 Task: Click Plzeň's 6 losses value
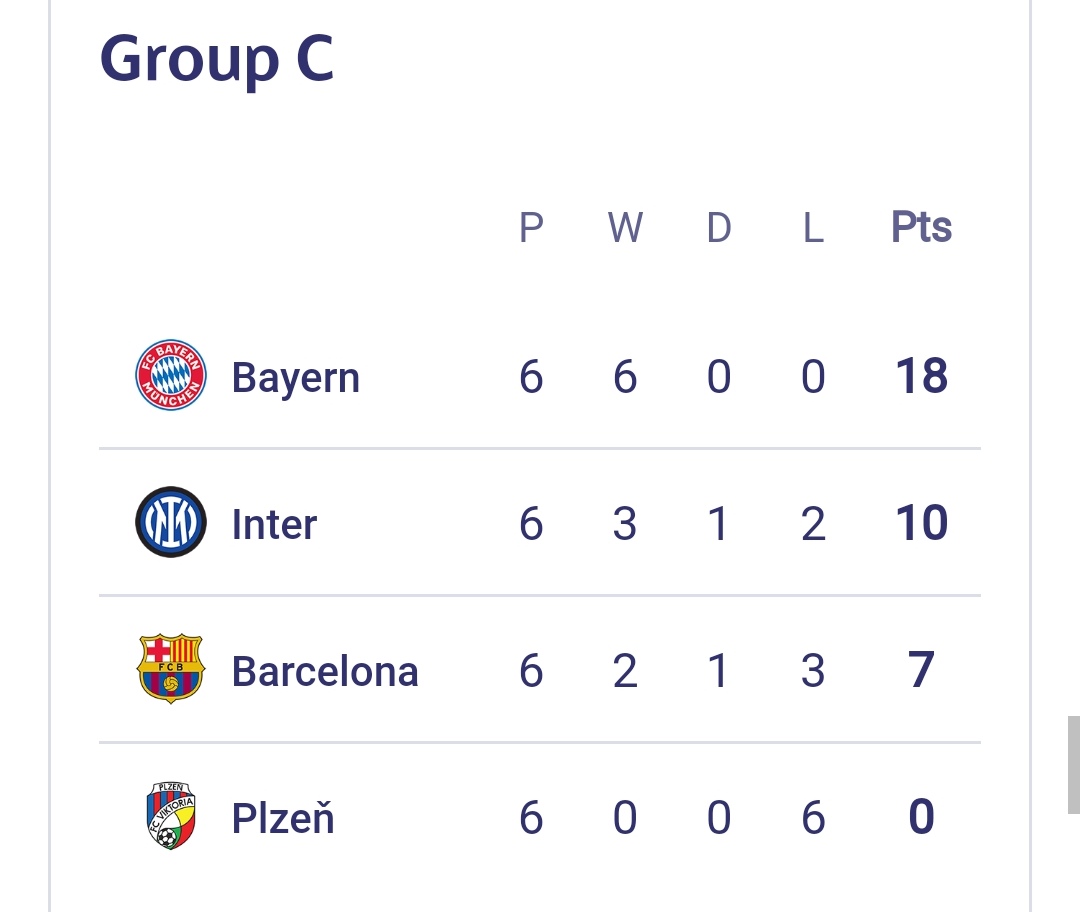(813, 817)
